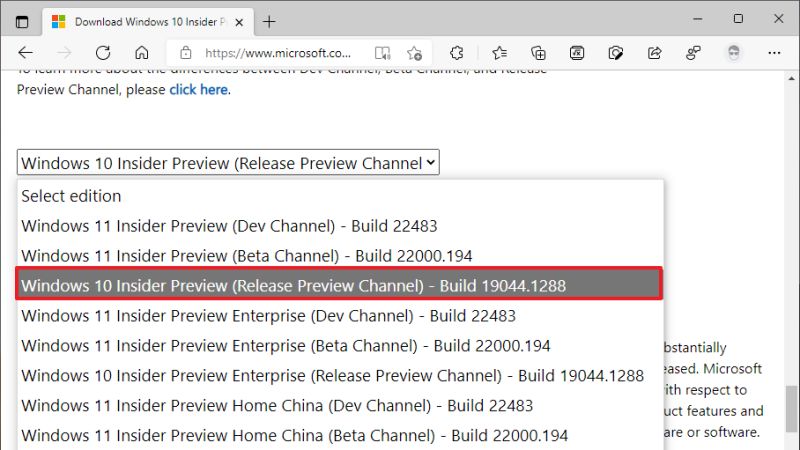Open the Favorites list
This screenshot has height=450, width=800.
pos(499,53)
